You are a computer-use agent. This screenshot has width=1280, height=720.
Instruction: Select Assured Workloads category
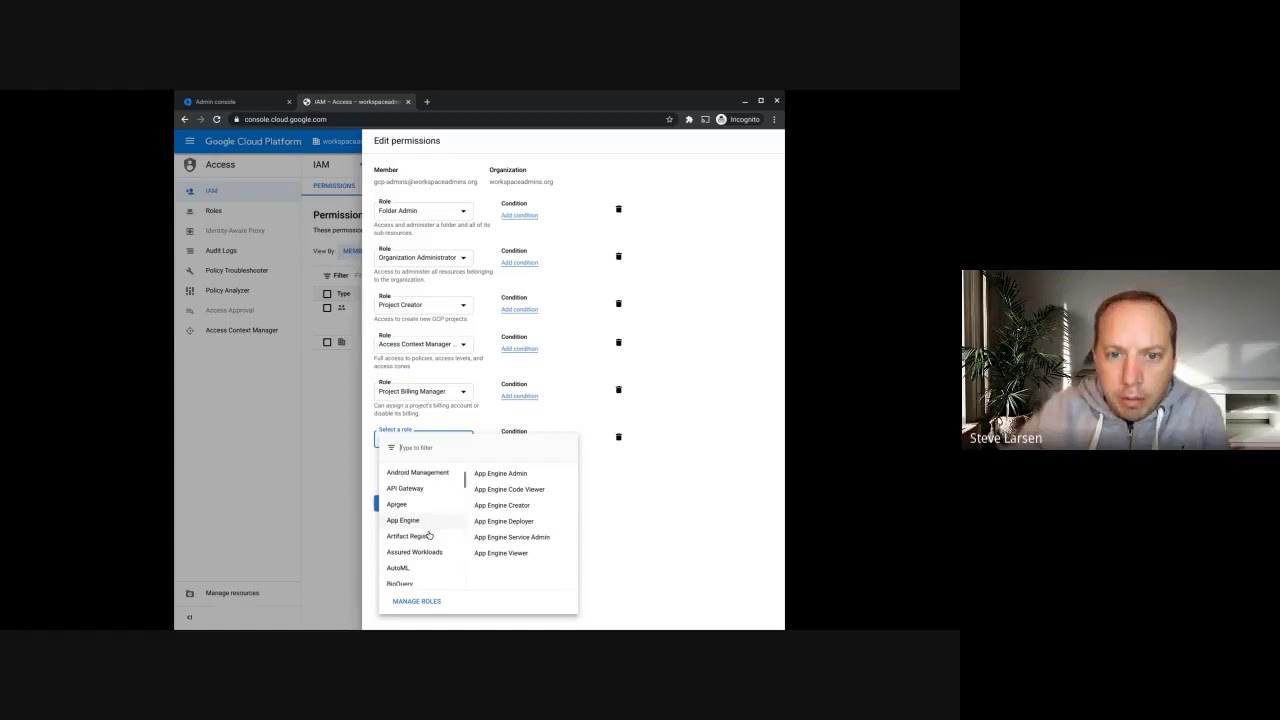point(414,552)
